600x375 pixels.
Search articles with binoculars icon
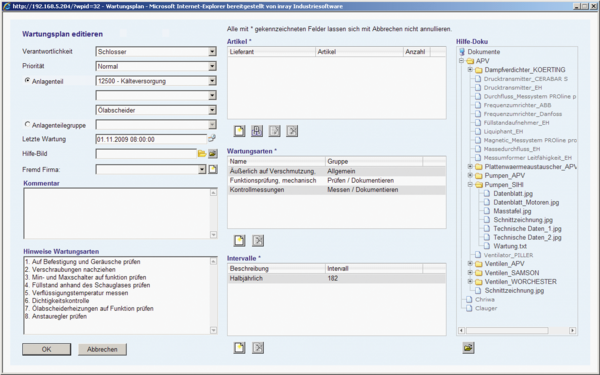[257, 131]
